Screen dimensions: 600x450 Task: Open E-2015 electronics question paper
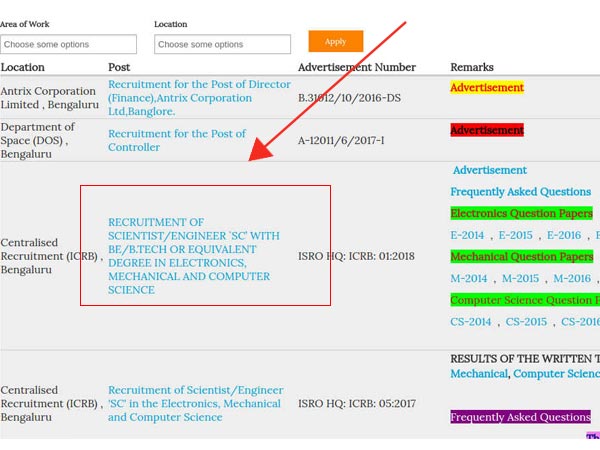point(515,235)
